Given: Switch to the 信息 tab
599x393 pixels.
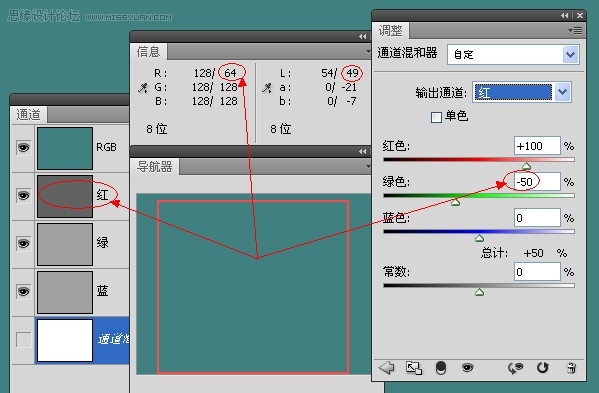Looking at the screenshot, I should coord(148,52).
